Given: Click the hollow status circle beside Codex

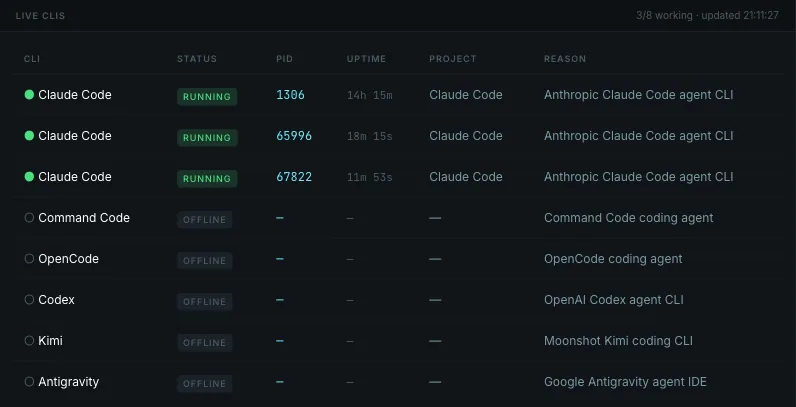Looking at the screenshot, I should pos(29,300).
